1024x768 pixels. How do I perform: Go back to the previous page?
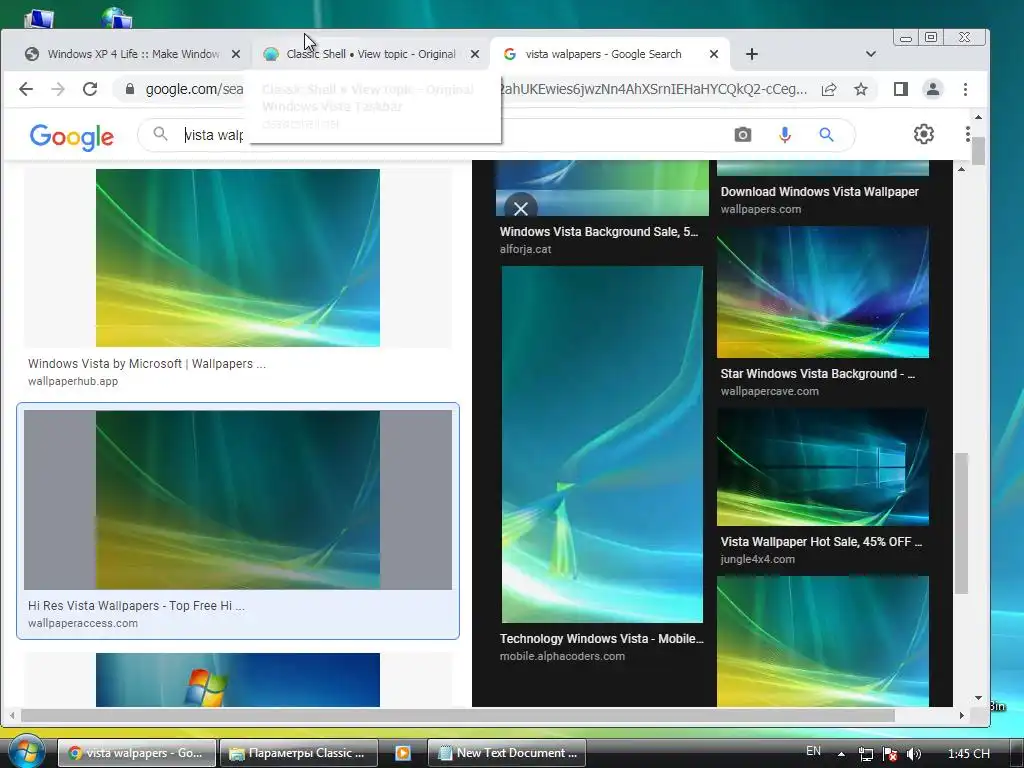click(x=25, y=89)
